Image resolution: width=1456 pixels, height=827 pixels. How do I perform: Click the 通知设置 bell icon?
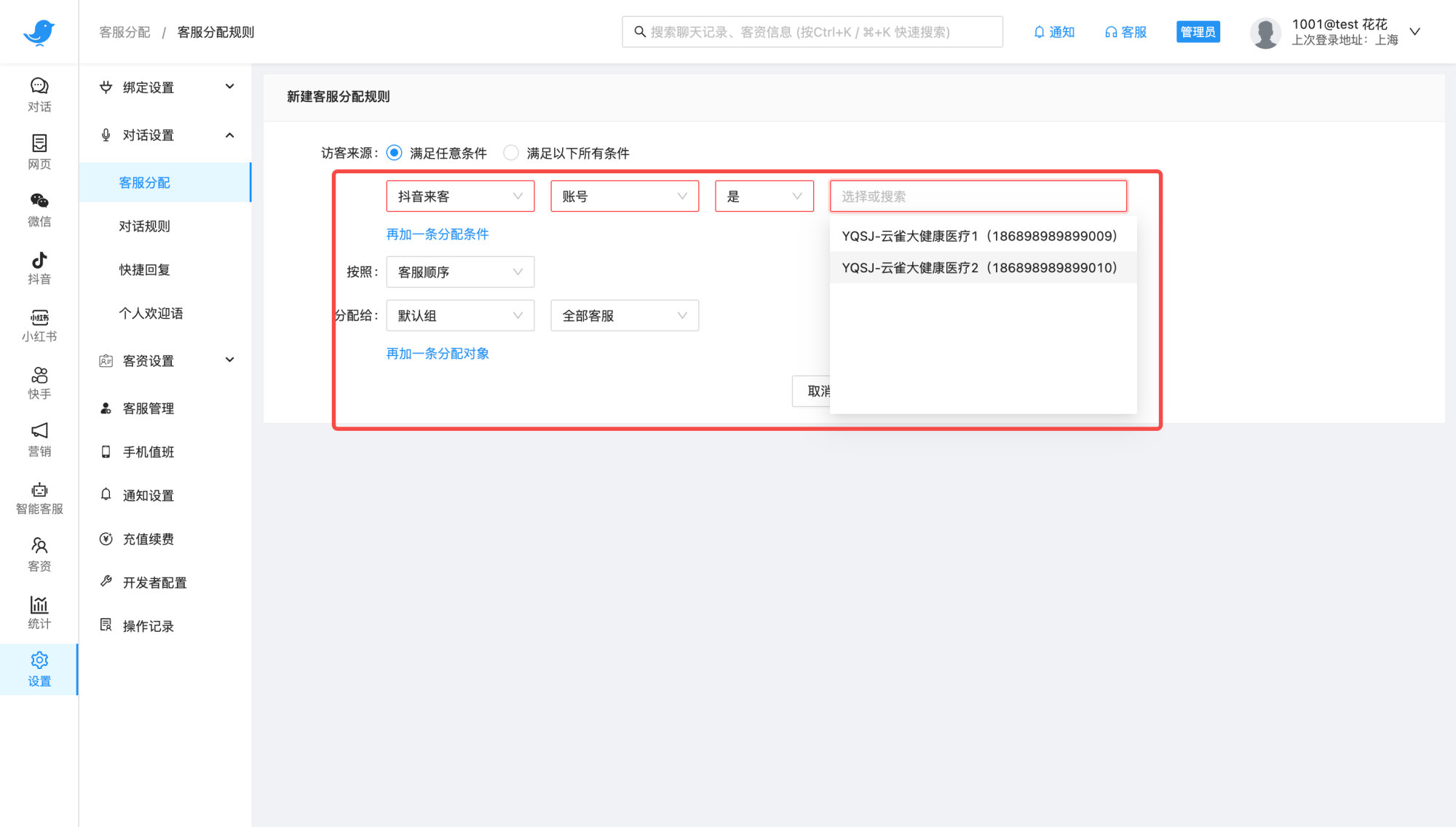click(x=106, y=495)
